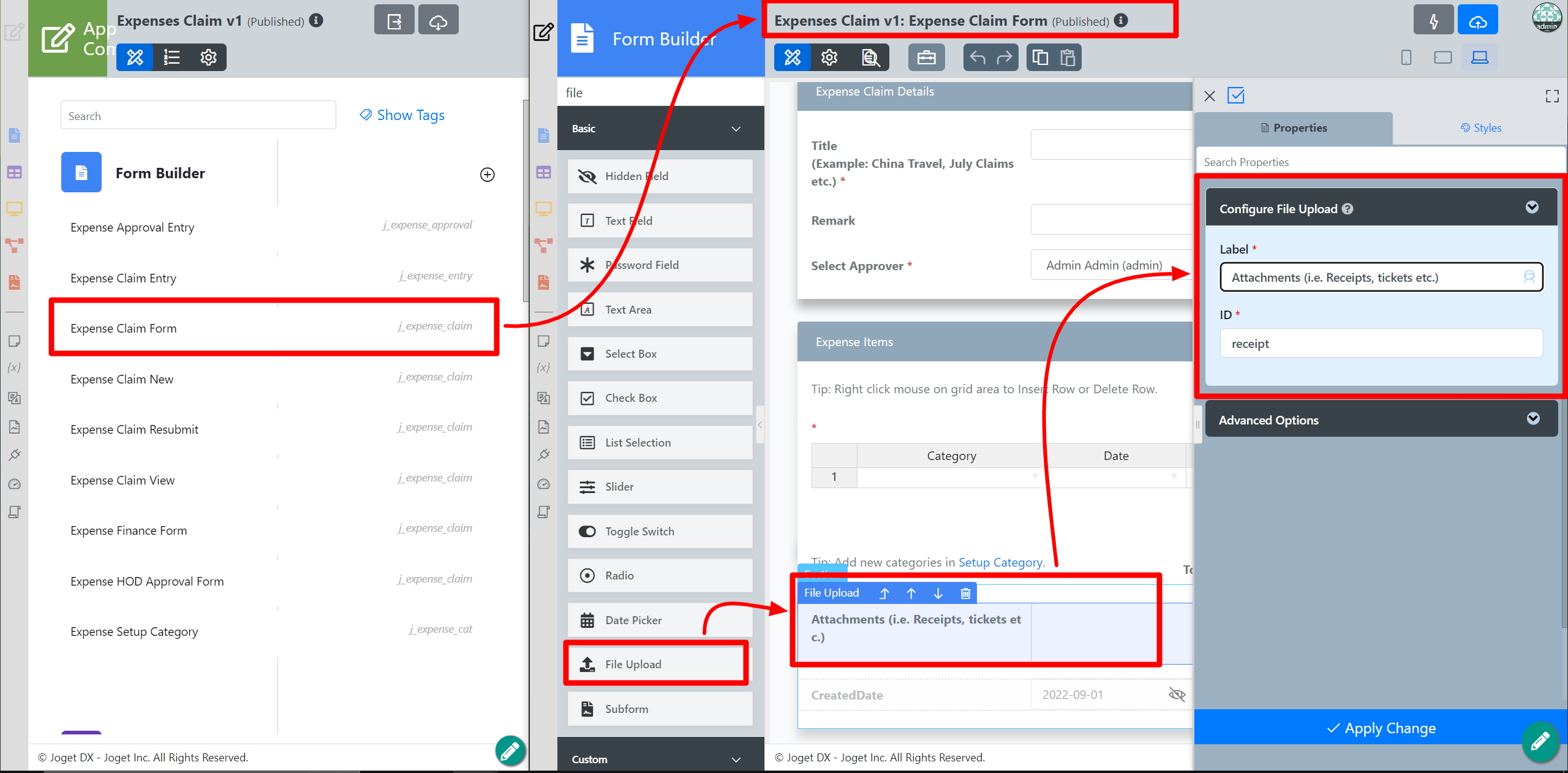Switch to the Styles tab
The image size is (1568, 773).
point(1480,128)
